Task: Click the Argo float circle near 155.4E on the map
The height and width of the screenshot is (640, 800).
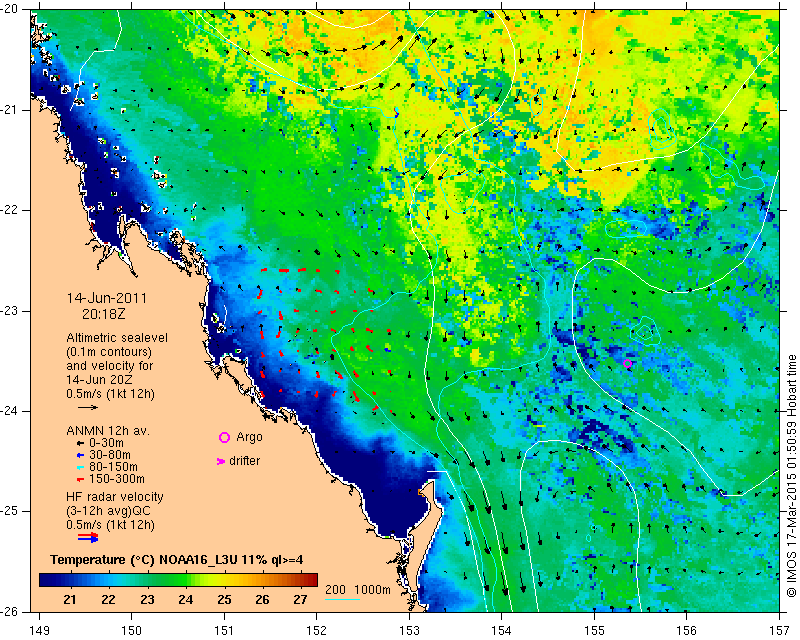Action: 628,363
